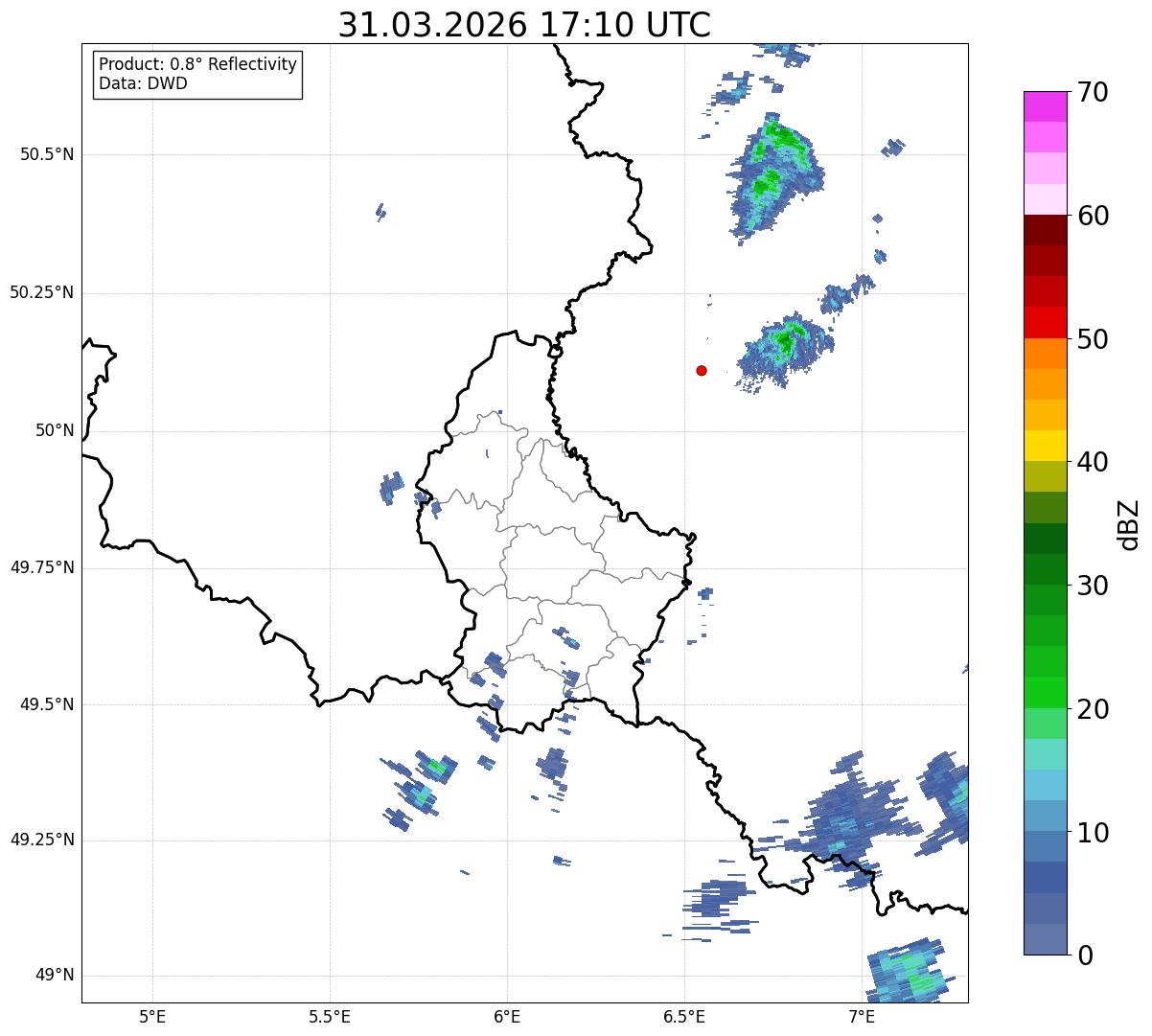Click the colorbar label 50
This screenshot has width=1152, height=1036.
click(1093, 339)
